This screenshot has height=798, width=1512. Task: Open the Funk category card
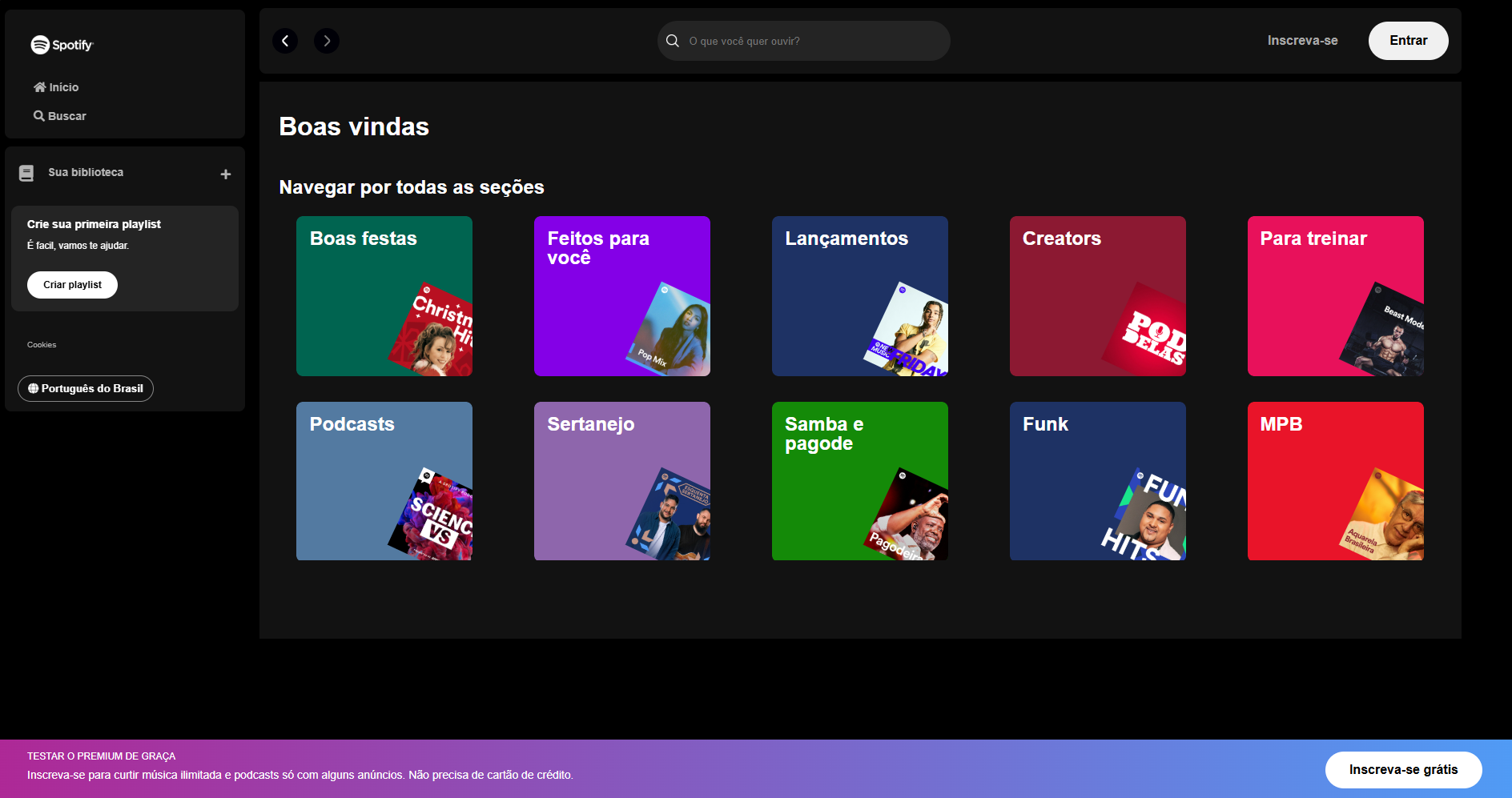point(1098,481)
